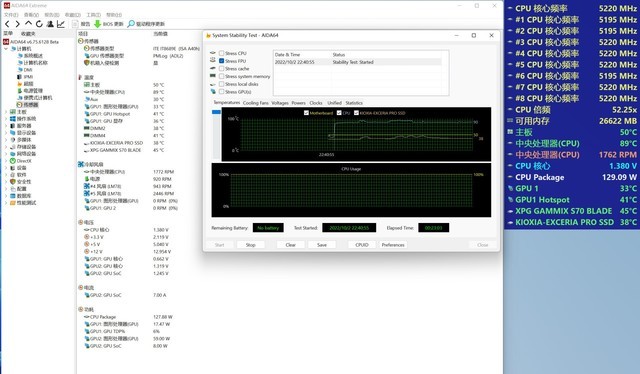Viewport: 640px width, 374px height.
Task: Click the blue graph page selector beside temperature chart
Action: click(x=216, y=112)
